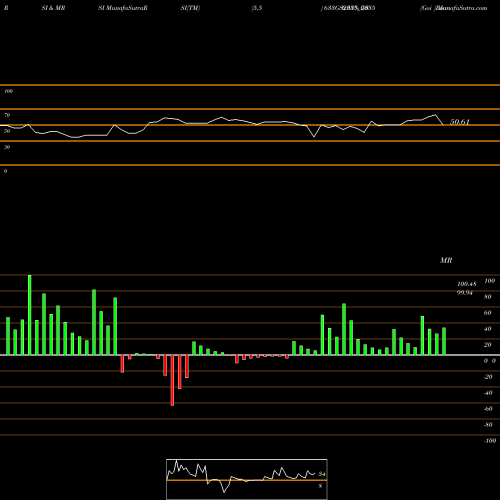The height and width of the screenshot is (500, 500).
Task: Click the RSI axis label 70
Action: click(x=7, y=115)
